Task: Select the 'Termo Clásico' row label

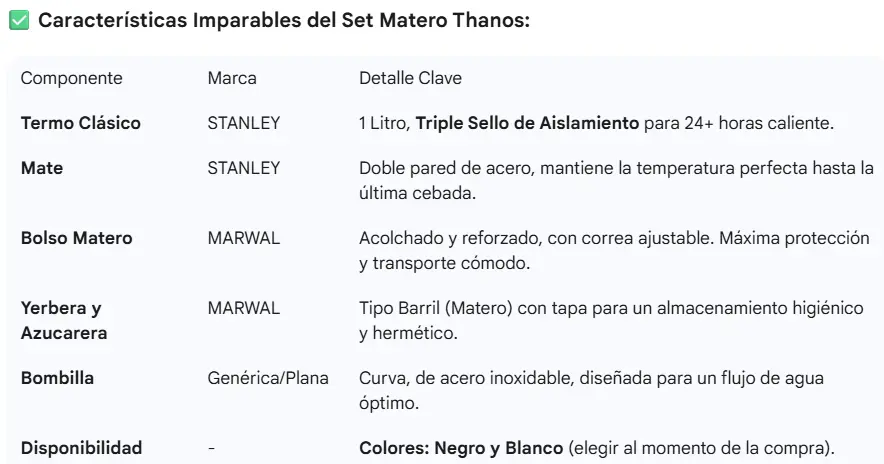Action: click(x=81, y=123)
